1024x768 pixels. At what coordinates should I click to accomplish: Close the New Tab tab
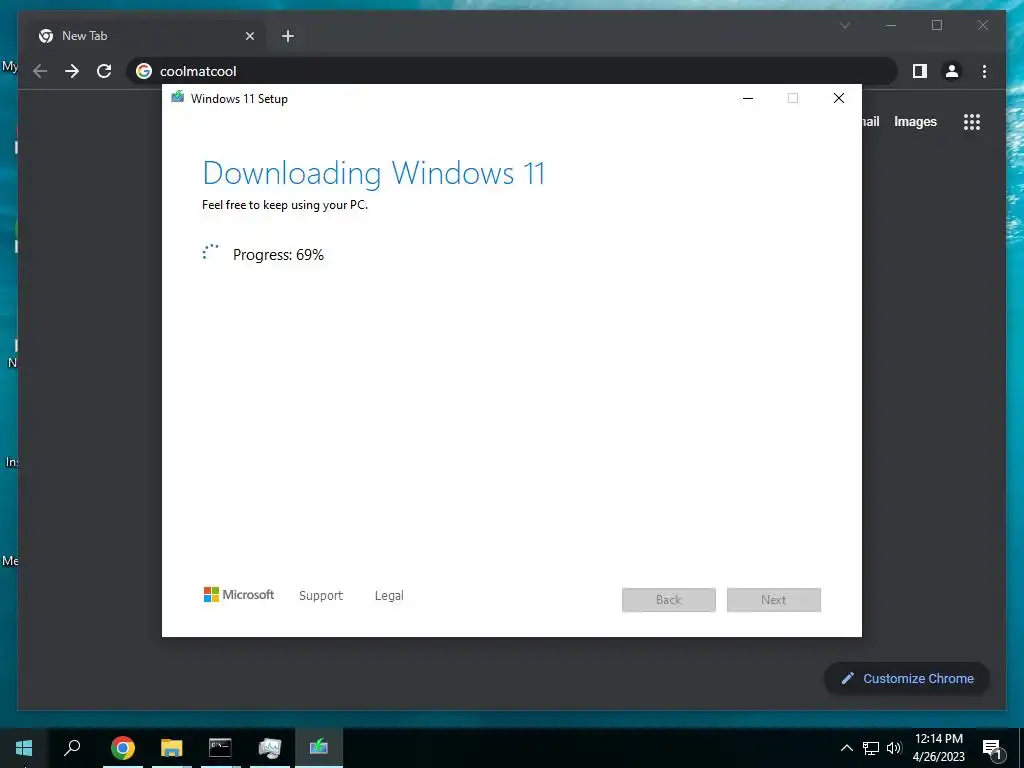point(249,36)
